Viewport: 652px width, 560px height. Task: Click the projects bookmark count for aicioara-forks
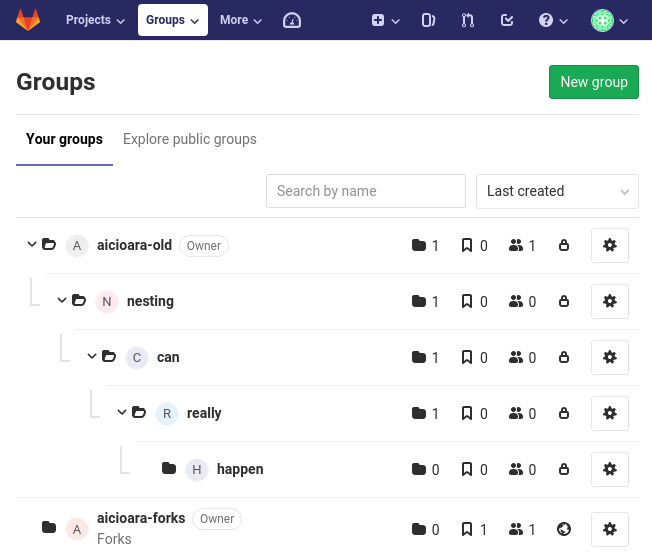(474, 529)
